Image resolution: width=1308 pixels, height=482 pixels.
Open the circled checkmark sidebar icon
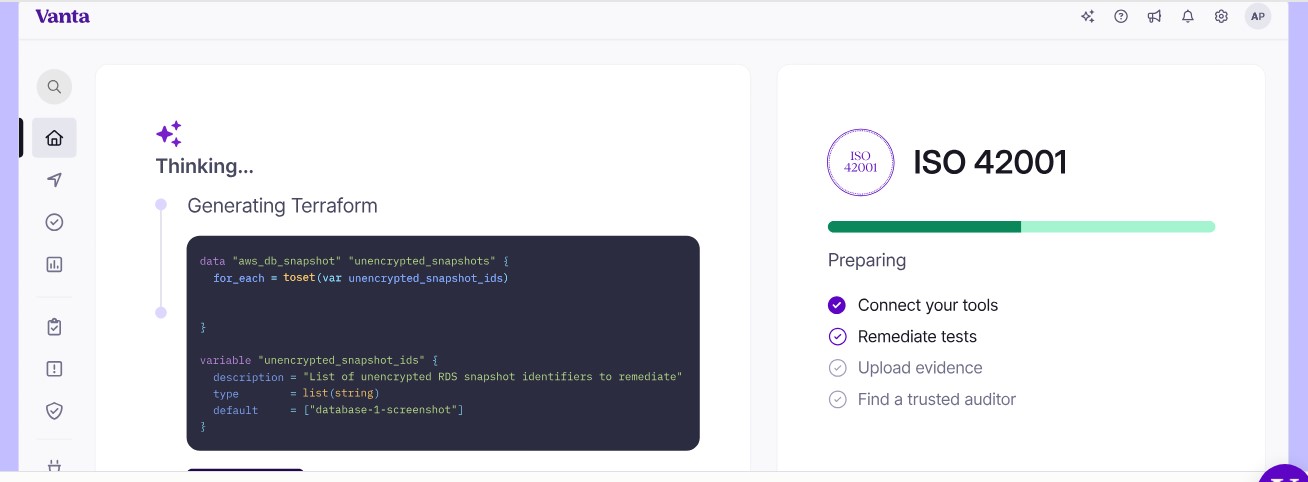click(x=54, y=222)
